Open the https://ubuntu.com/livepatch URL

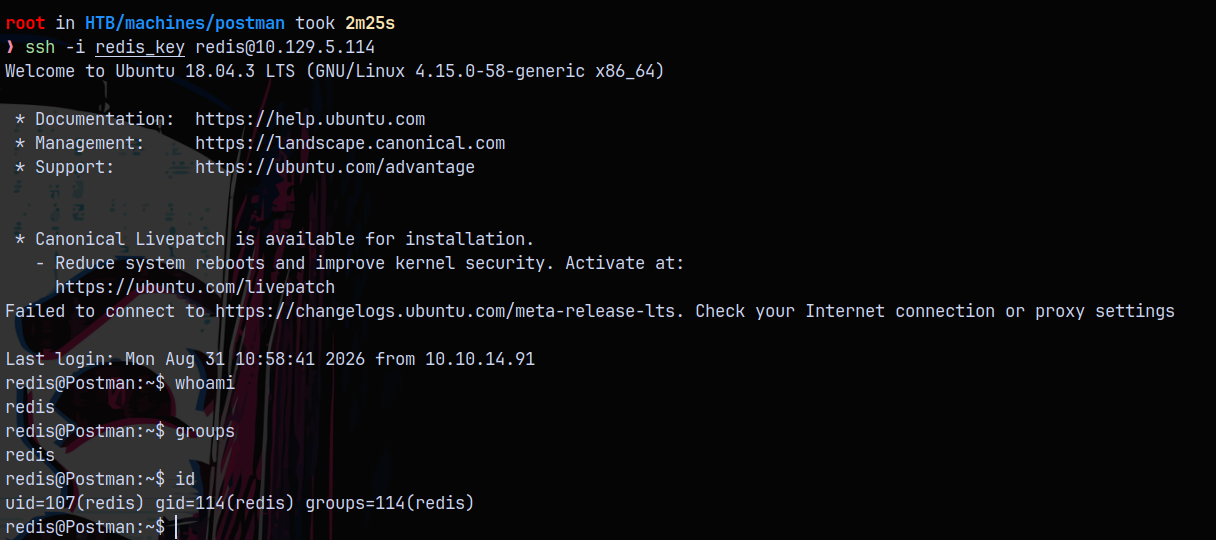(x=195, y=287)
